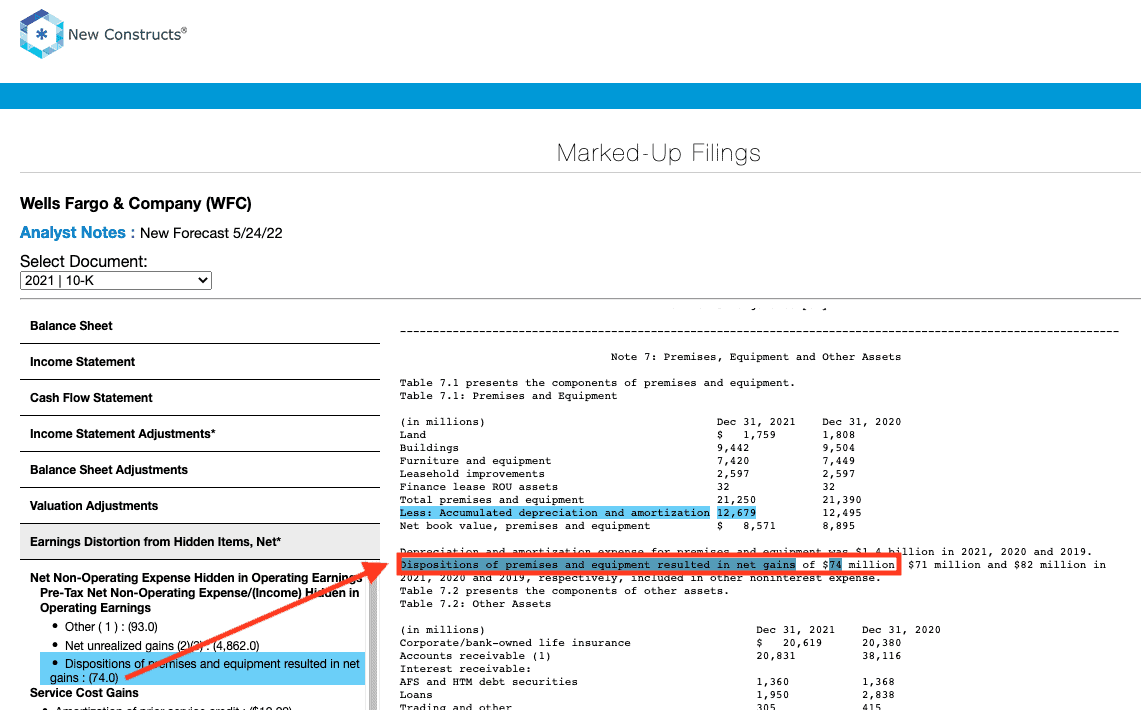Select the sidebar Dispositions item showing (74.0)

204,671
